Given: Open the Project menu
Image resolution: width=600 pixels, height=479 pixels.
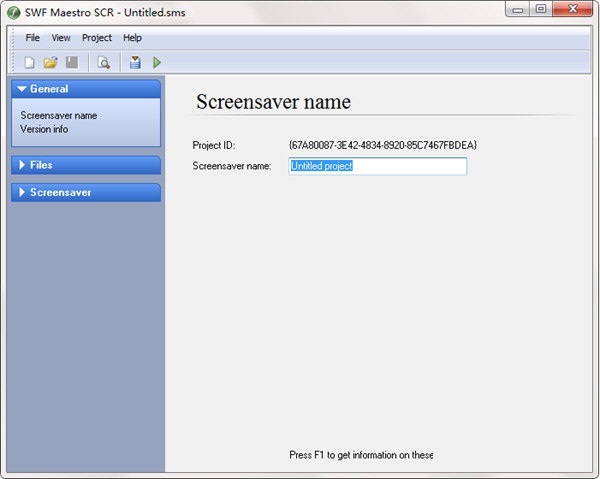Looking at the screenshot, I should [x=97, y=38].
